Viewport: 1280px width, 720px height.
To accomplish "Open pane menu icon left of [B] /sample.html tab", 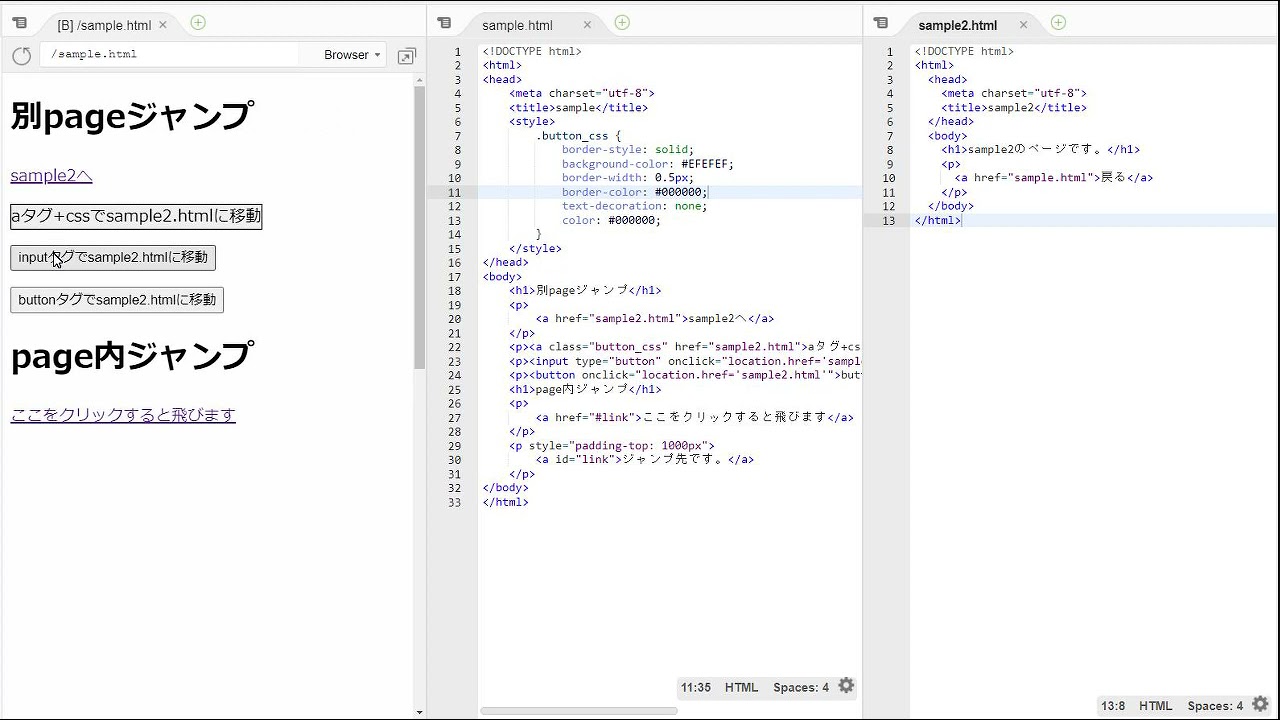I will coord(20,23).
